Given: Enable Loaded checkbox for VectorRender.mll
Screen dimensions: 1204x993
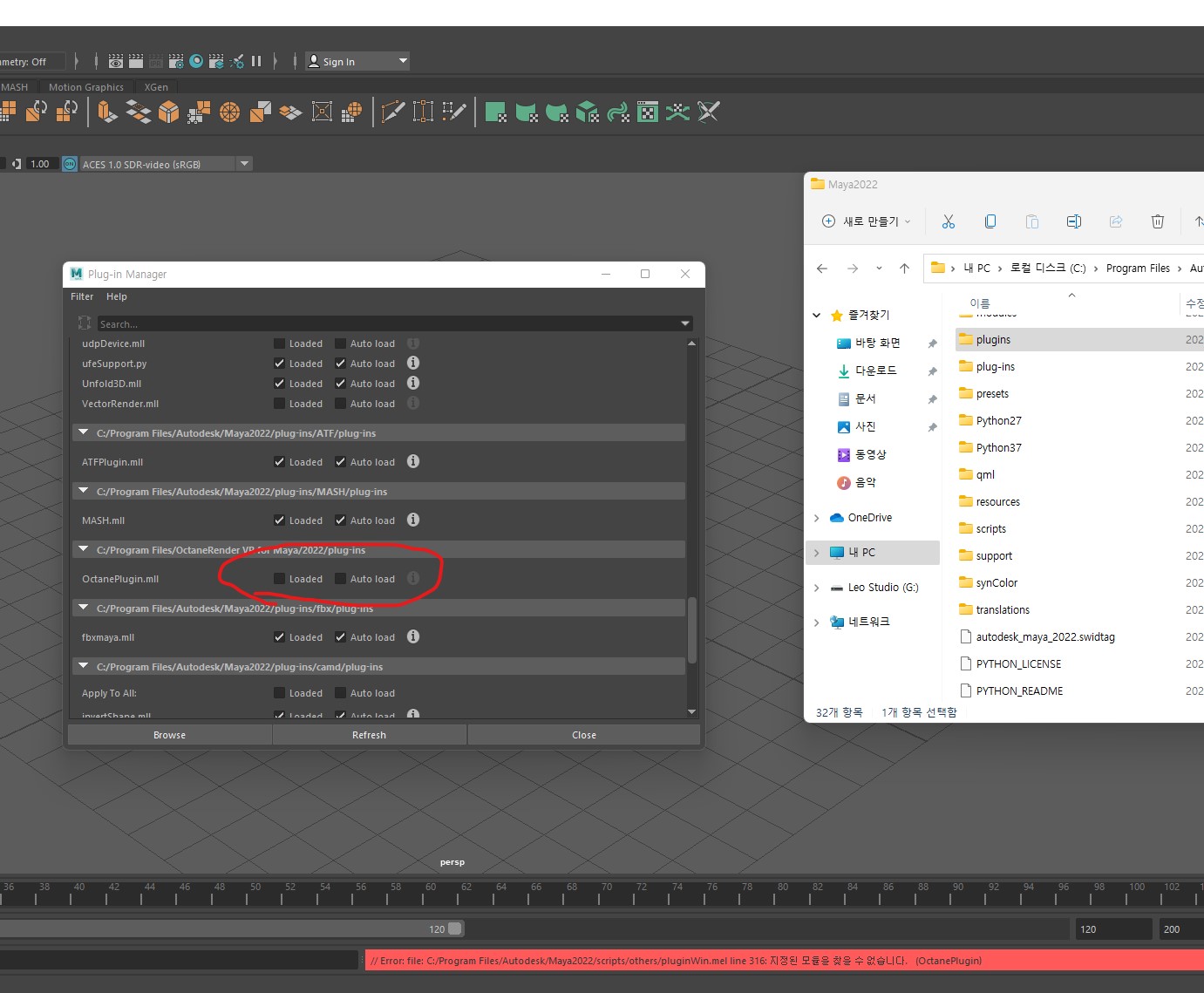Looking at the screenshot, I should [x=279, y=404].
